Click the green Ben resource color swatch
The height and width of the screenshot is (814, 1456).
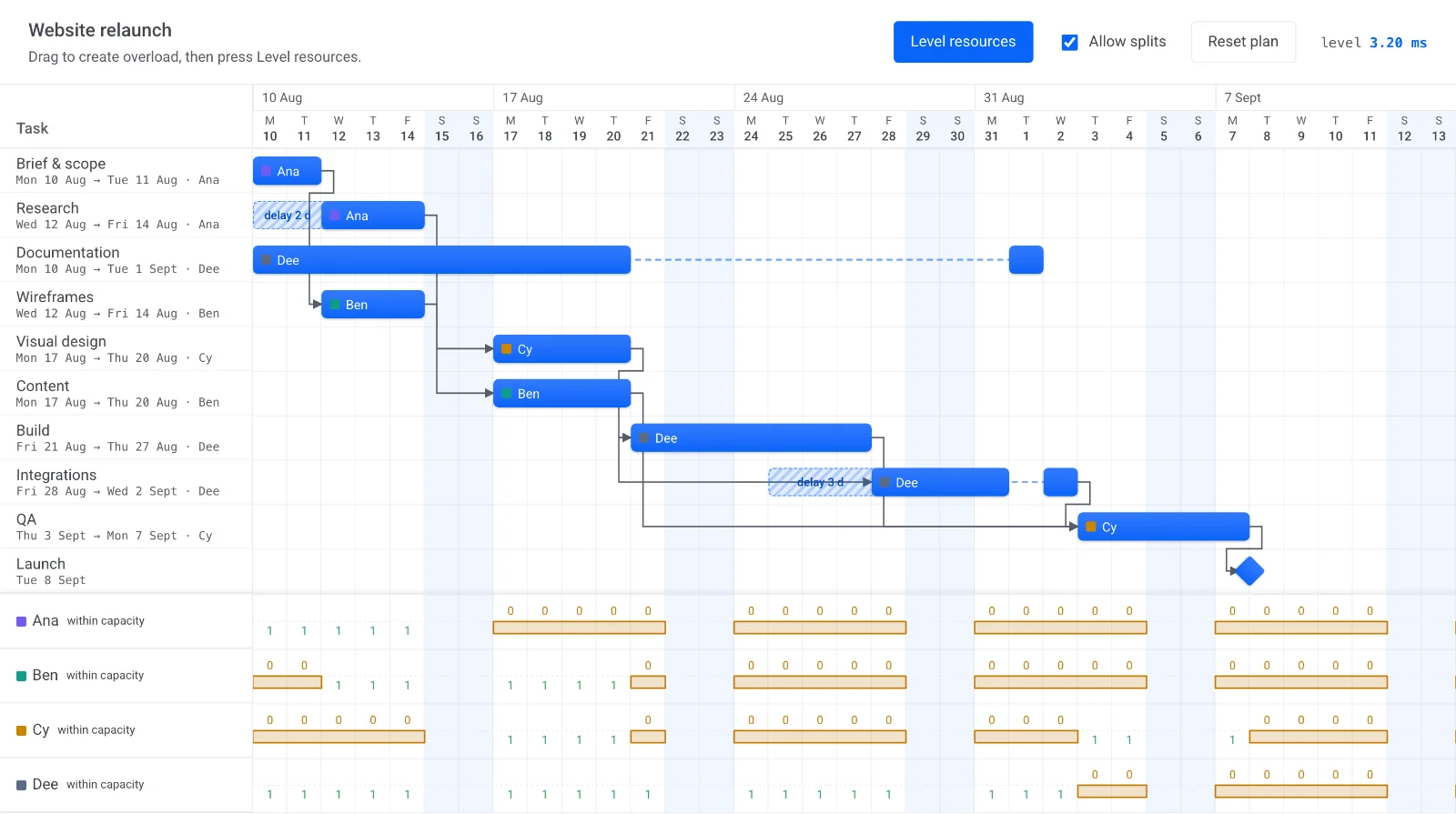21,676
